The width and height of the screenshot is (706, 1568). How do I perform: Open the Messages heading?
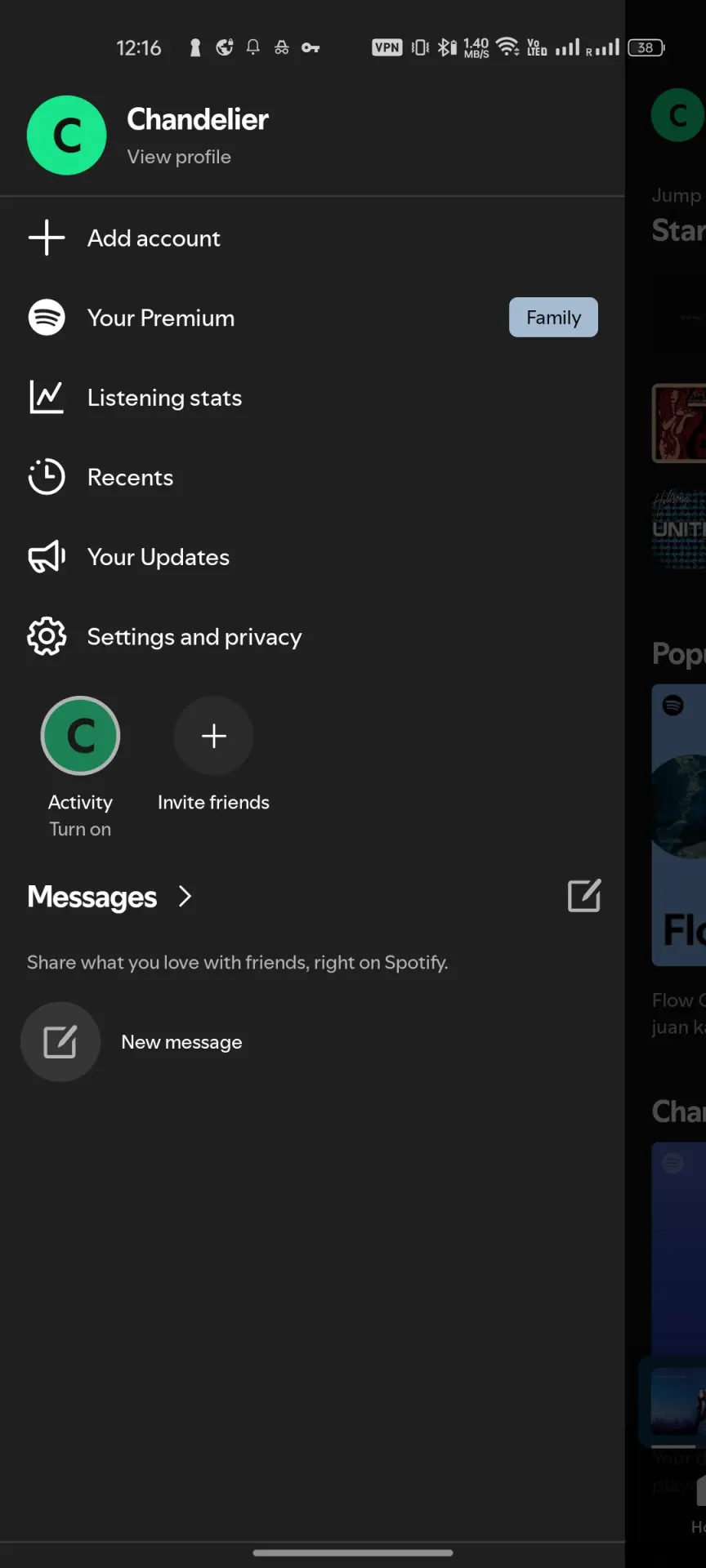[92, 897]
